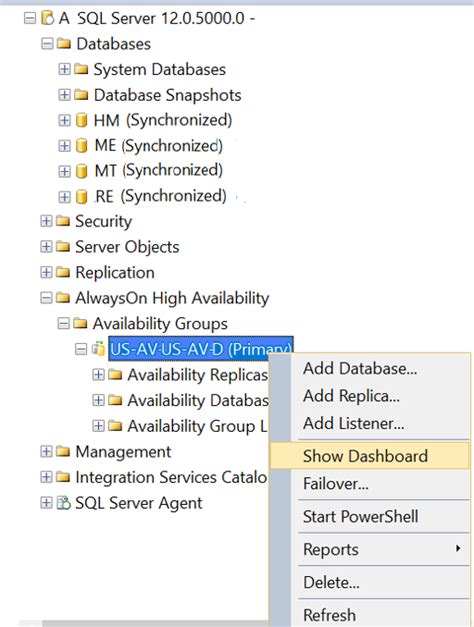The width and height of the screenshot is (474, 627).
Task: Click the Management folder icon
Action: tap(63, 451)
